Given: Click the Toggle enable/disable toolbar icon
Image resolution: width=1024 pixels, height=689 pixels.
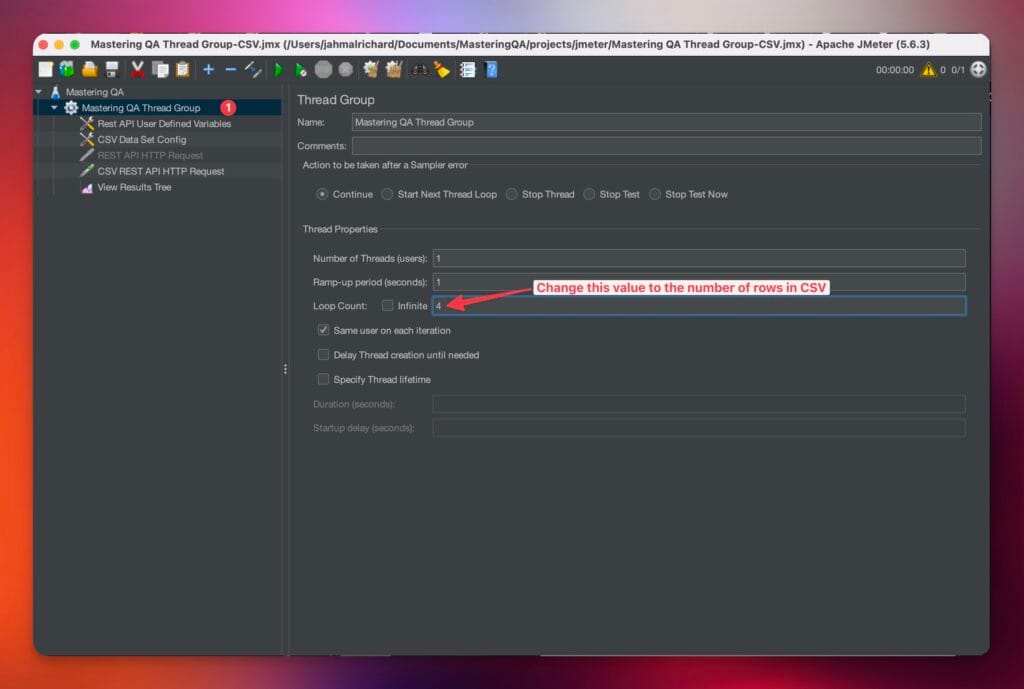Looking at the screenshot, I should point(253,69).
